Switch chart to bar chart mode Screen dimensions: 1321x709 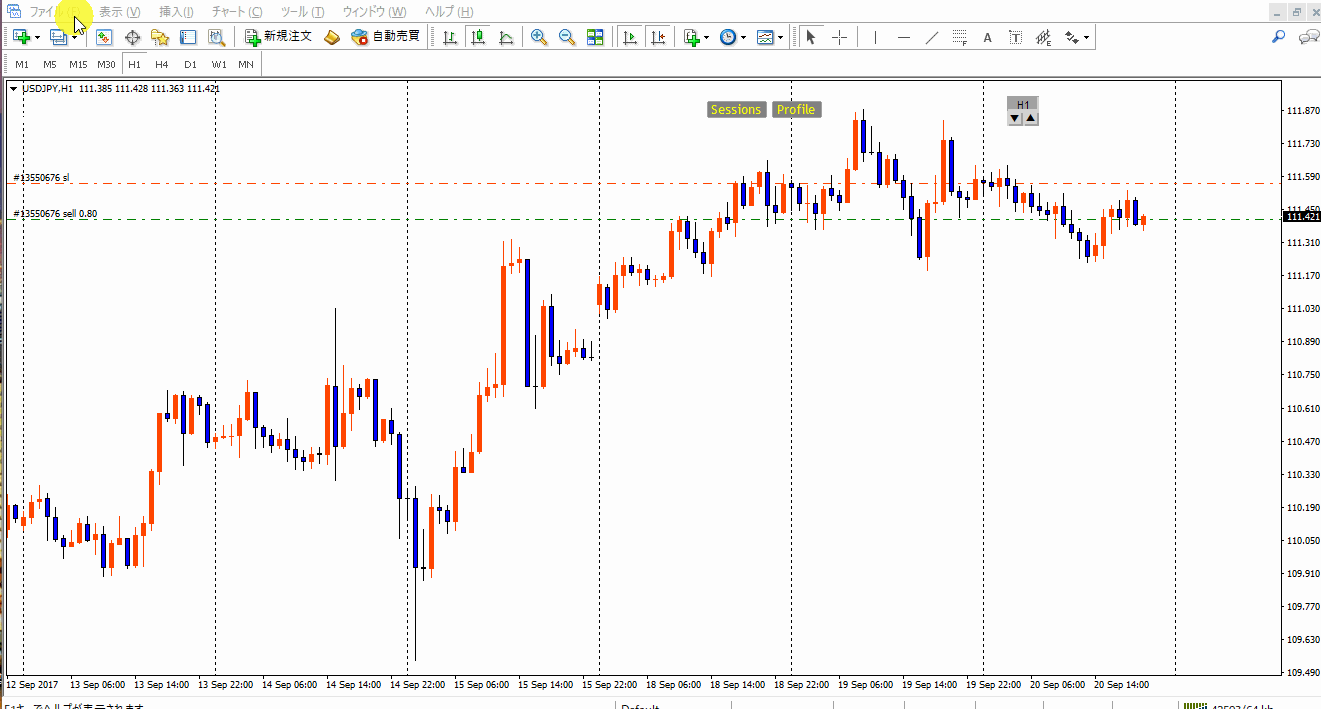point(450,37)
